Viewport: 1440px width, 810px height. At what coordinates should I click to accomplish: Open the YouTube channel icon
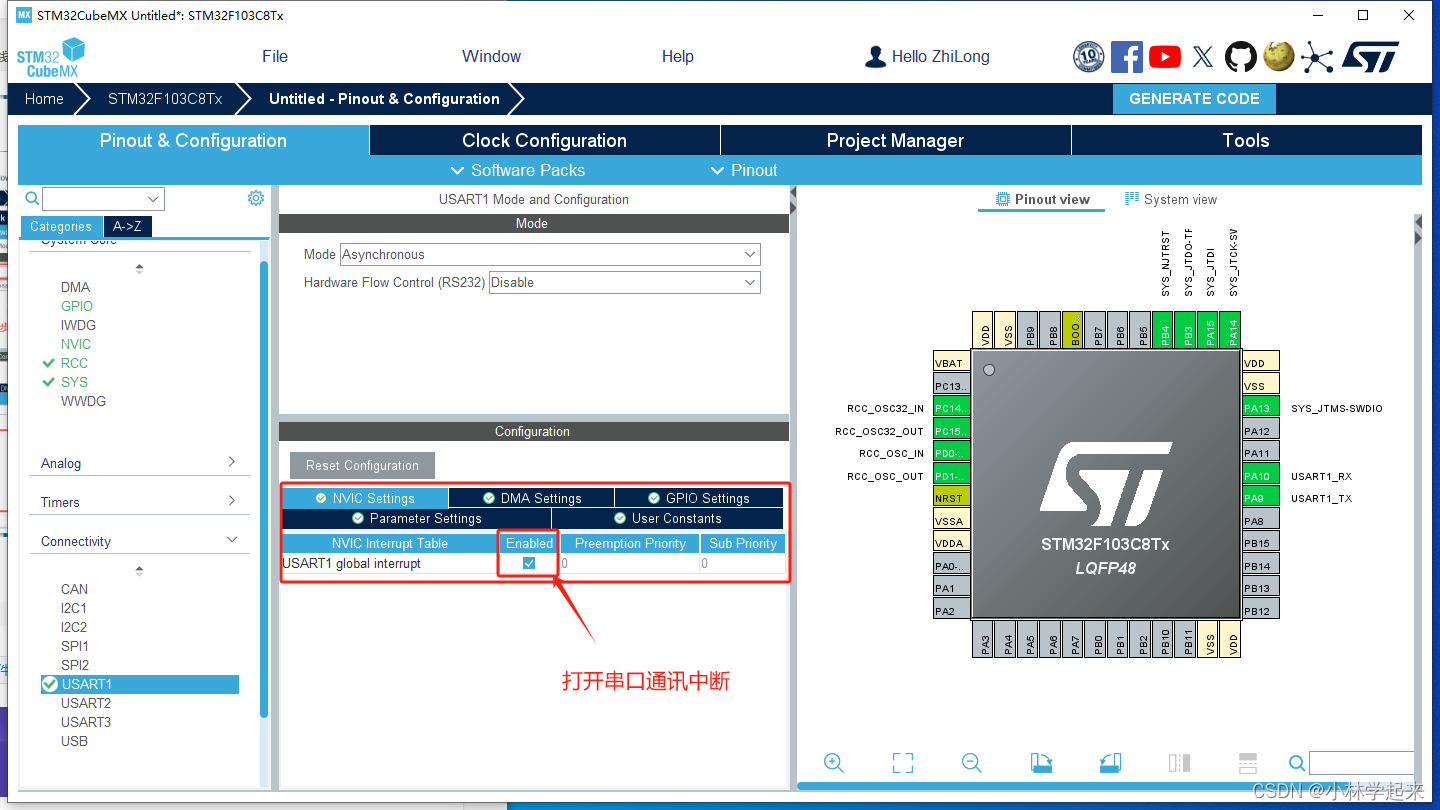point(1164,56)
